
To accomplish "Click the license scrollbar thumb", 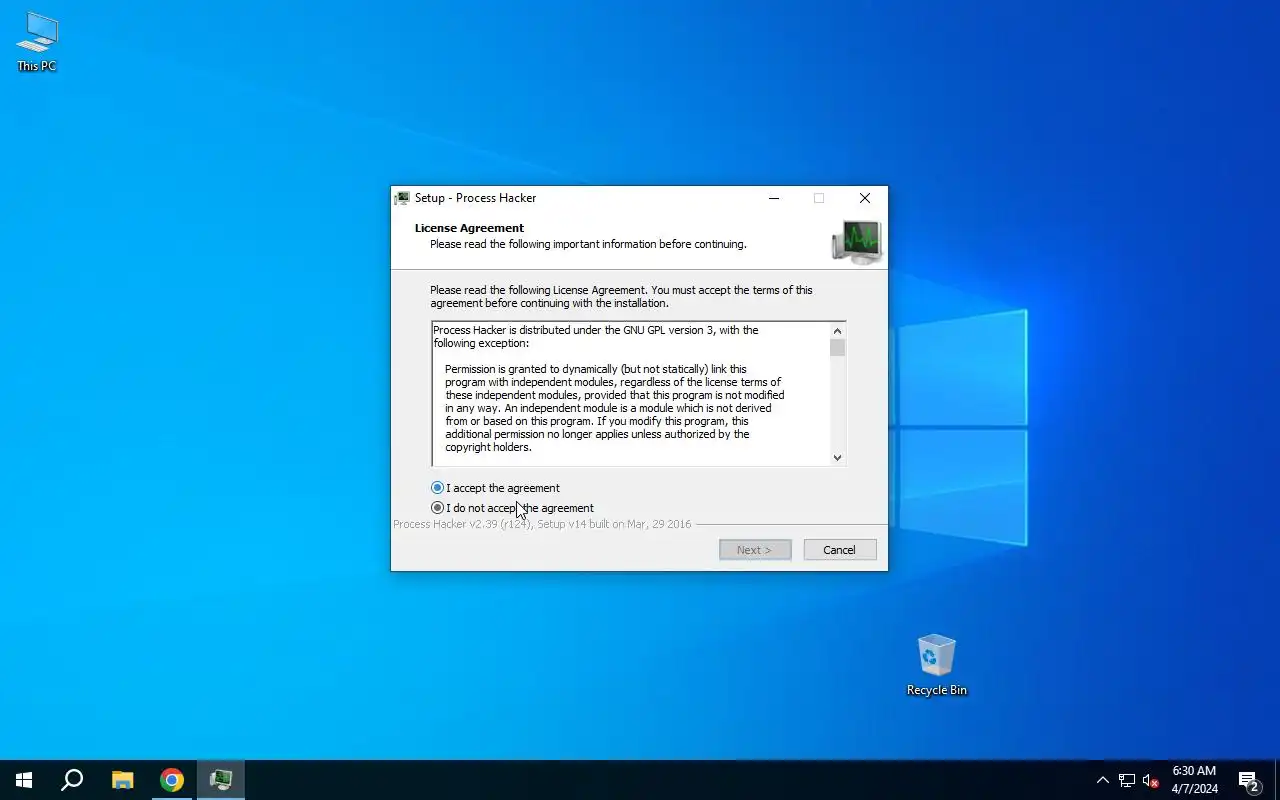I will coord(837,348).
